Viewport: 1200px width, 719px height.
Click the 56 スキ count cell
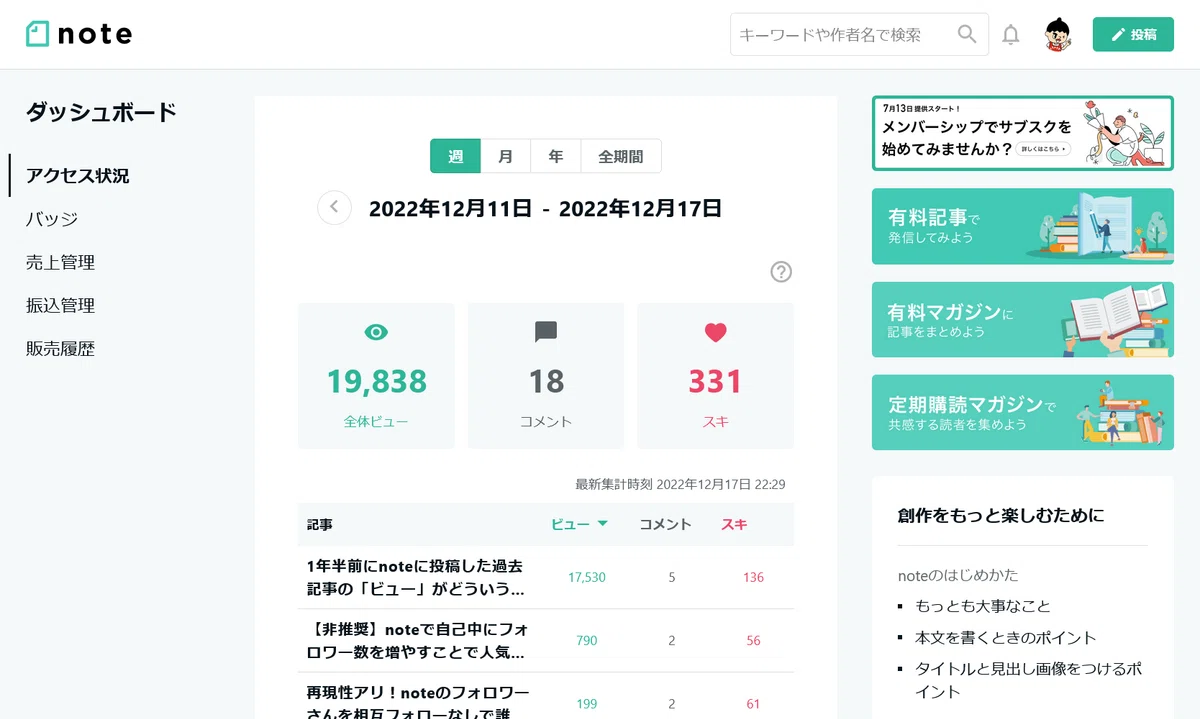[753, 640]
